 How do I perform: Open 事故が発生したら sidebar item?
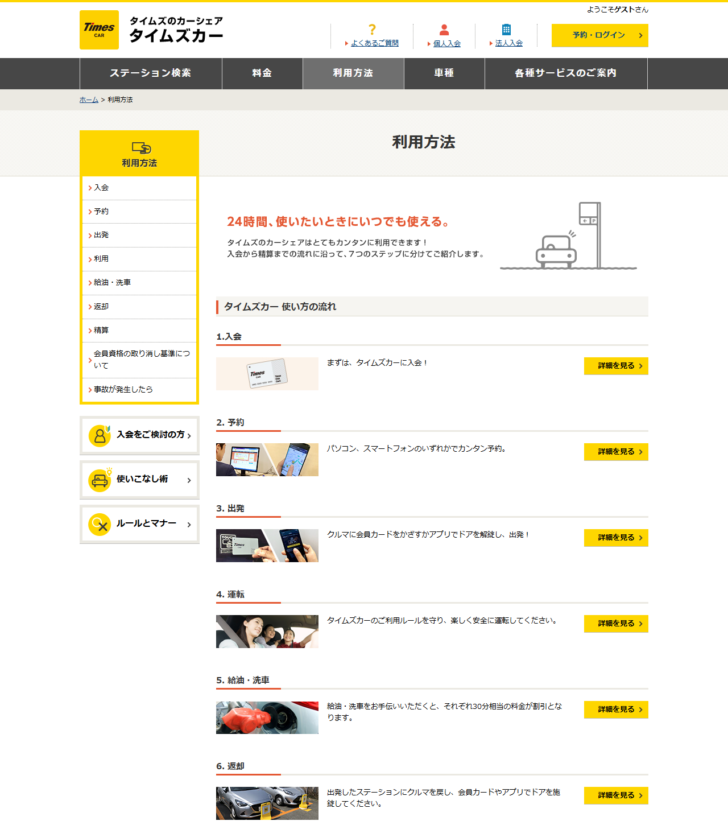(139, 390)
